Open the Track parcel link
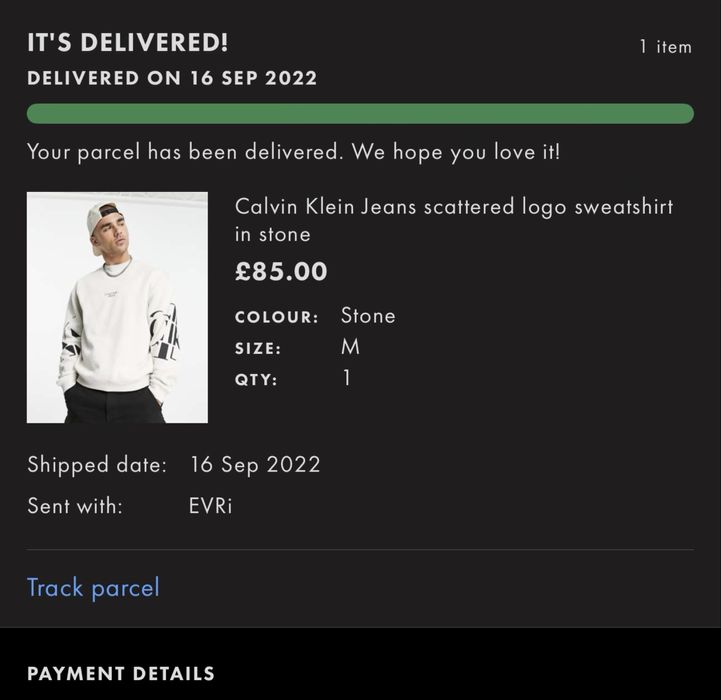 pyautogui.click(x=93, y=587)
